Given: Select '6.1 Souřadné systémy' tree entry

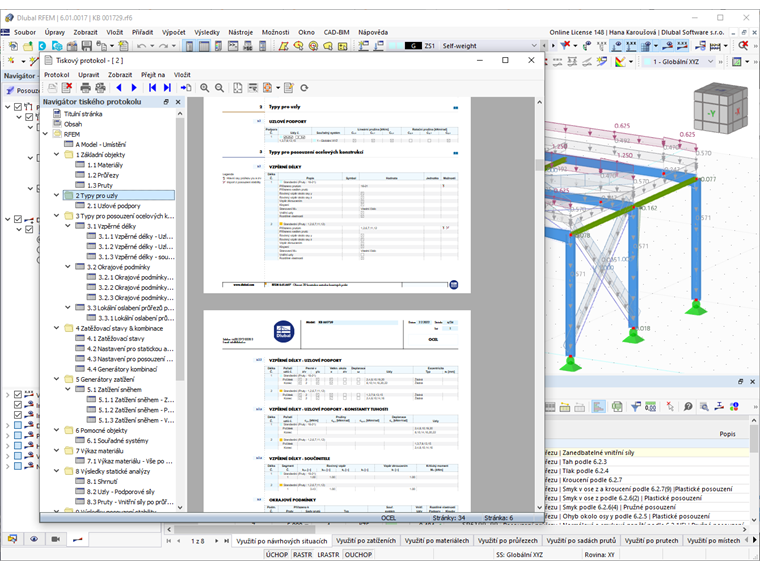Looking at the screenshot, I should 117,441.
